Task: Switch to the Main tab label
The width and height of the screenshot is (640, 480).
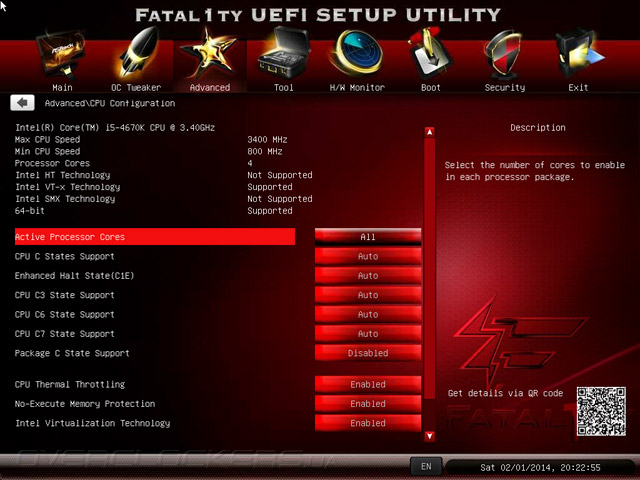Action: pos(62,87)
